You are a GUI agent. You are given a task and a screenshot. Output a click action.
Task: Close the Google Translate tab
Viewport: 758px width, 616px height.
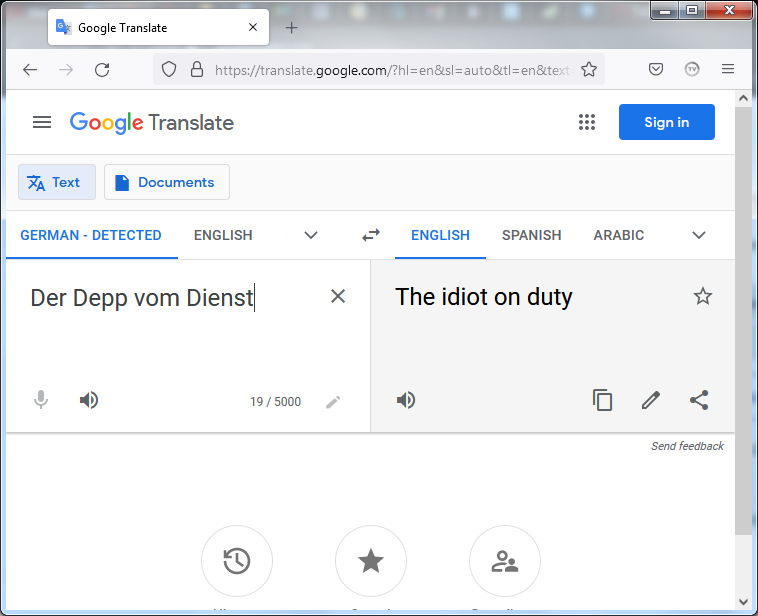click(253, 28)
